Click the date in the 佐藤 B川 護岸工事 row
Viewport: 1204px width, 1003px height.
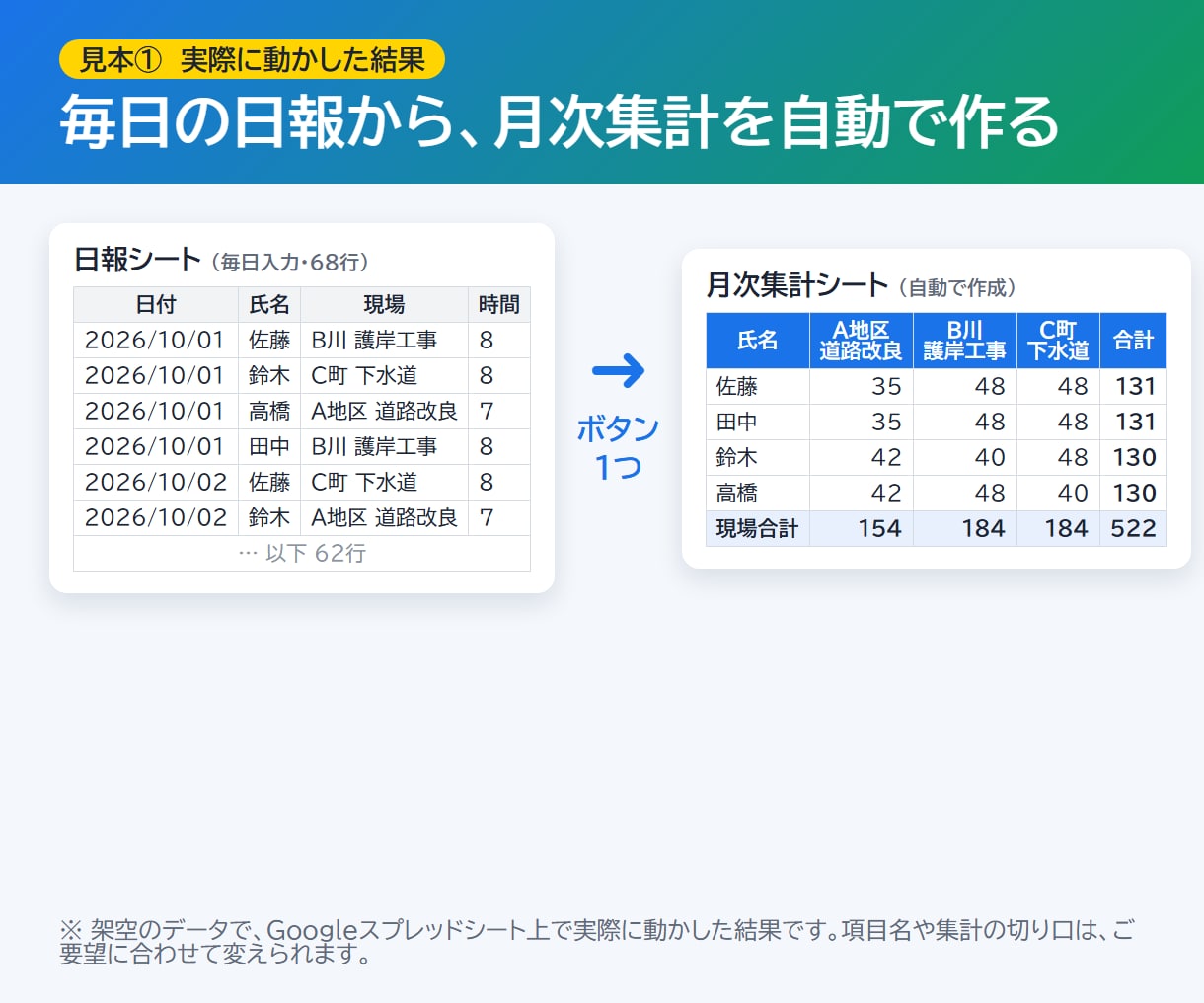[x=155, y=341]
